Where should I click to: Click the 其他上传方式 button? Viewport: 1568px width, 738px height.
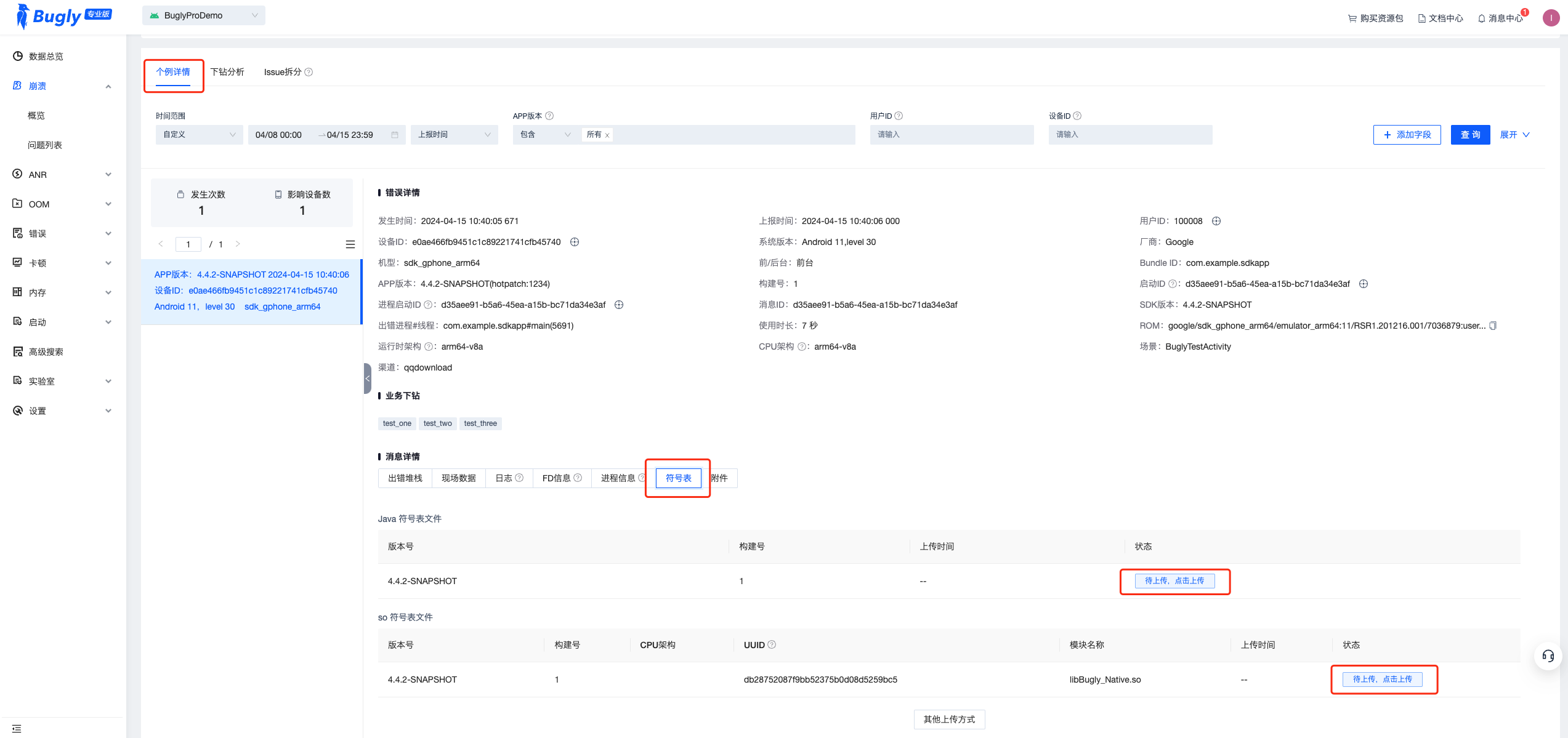pyautogui.click(x=949, y=720)
